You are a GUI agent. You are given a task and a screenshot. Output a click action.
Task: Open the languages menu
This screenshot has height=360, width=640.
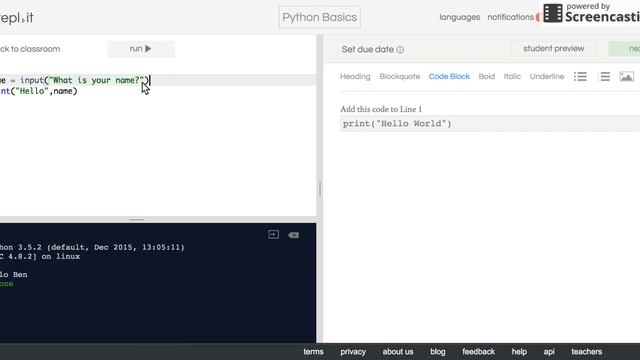[460, 17]
